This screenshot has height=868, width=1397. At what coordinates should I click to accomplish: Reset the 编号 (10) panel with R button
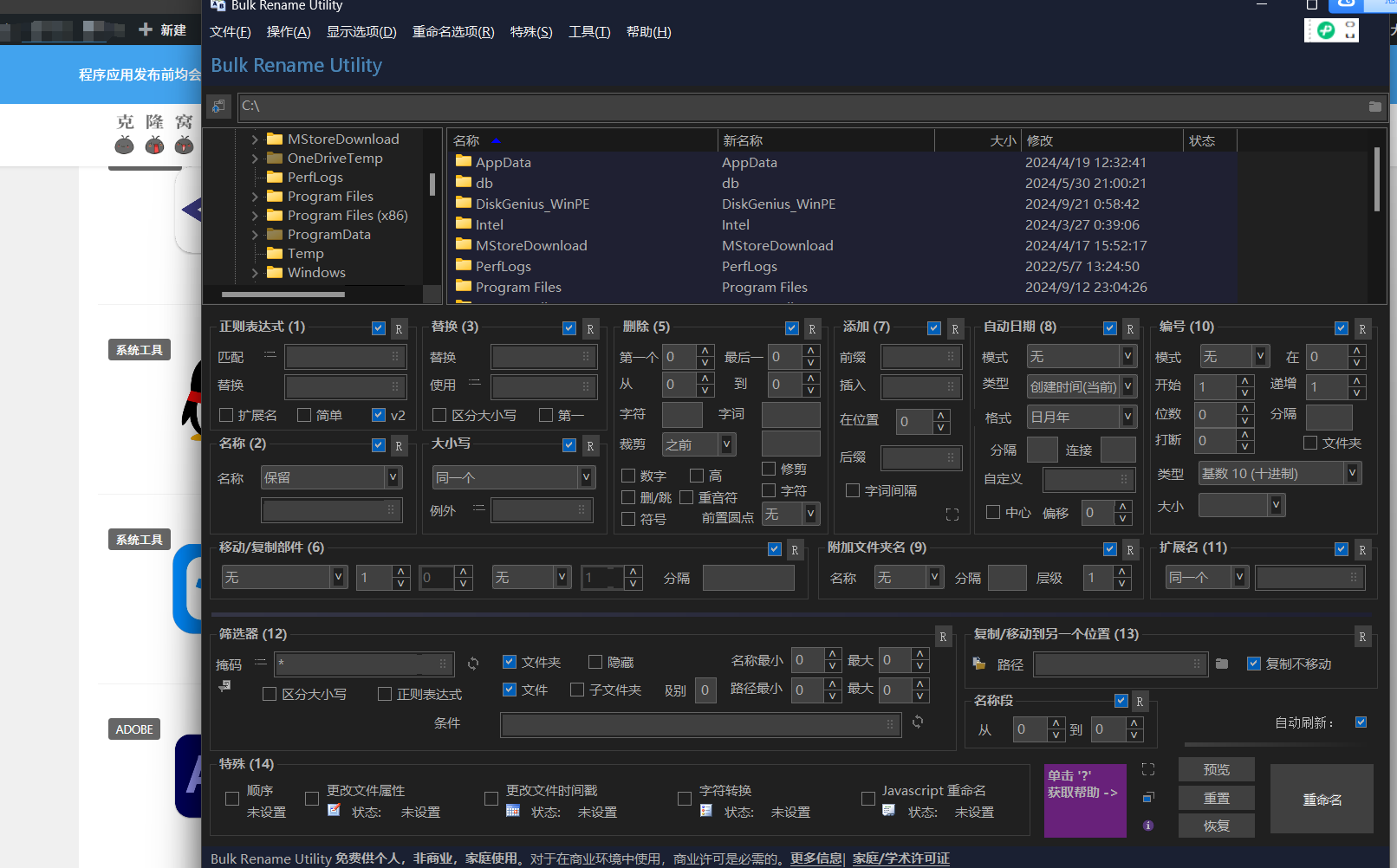1362,329
